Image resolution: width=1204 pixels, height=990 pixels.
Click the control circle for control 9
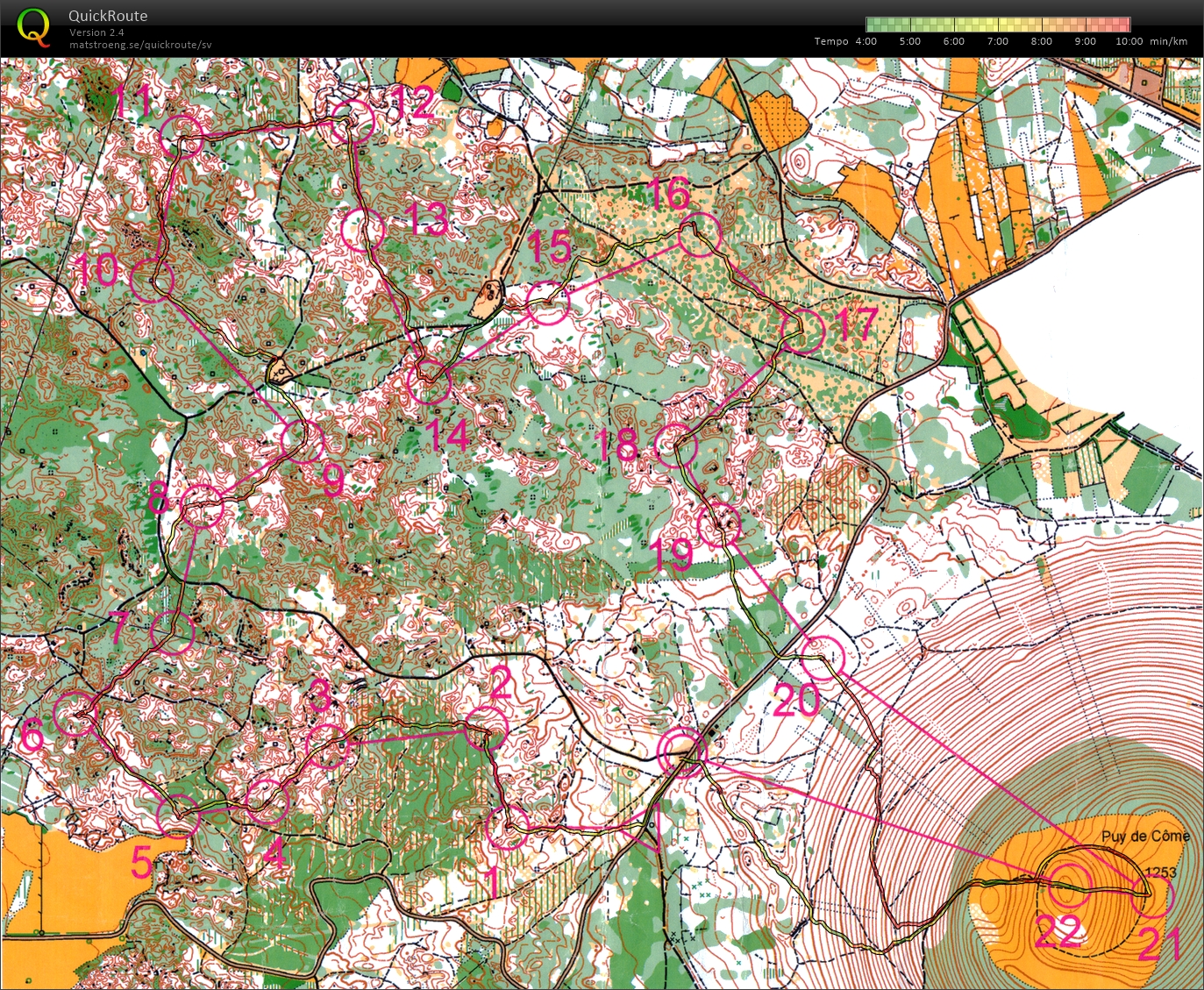point(303,441)
